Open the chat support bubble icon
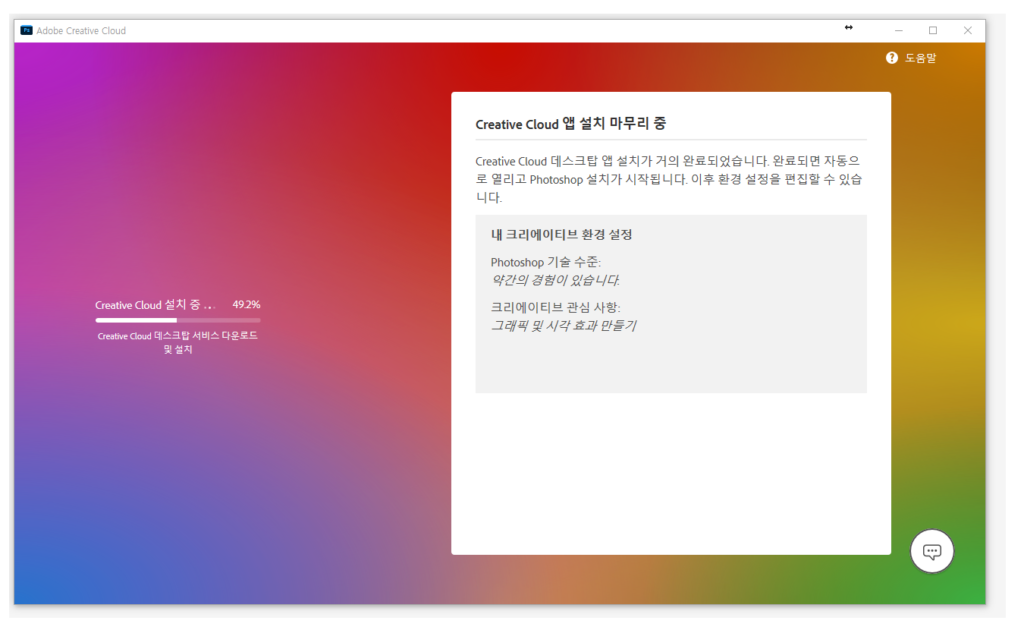 (x=931, y=551)
